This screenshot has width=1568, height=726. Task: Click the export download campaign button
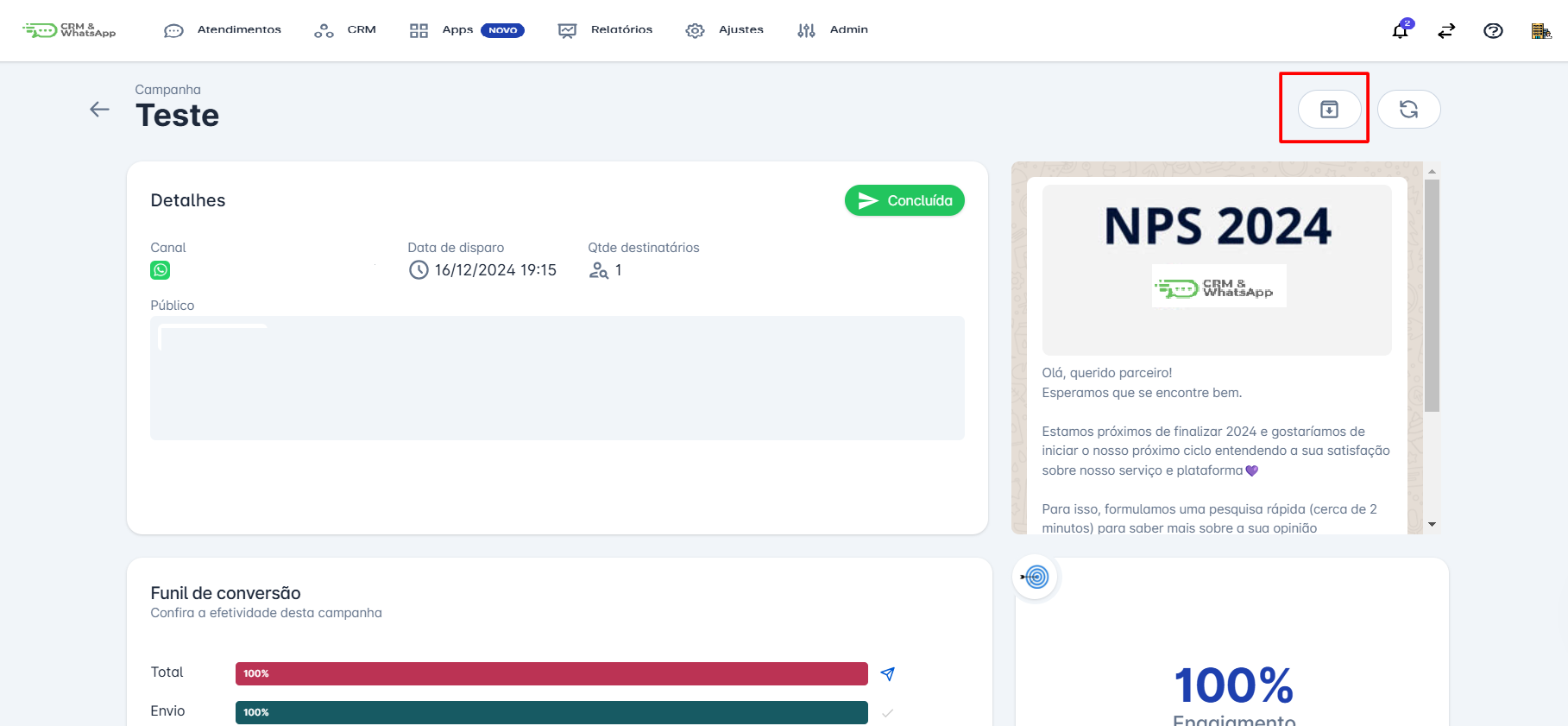tap(1329, 110)
